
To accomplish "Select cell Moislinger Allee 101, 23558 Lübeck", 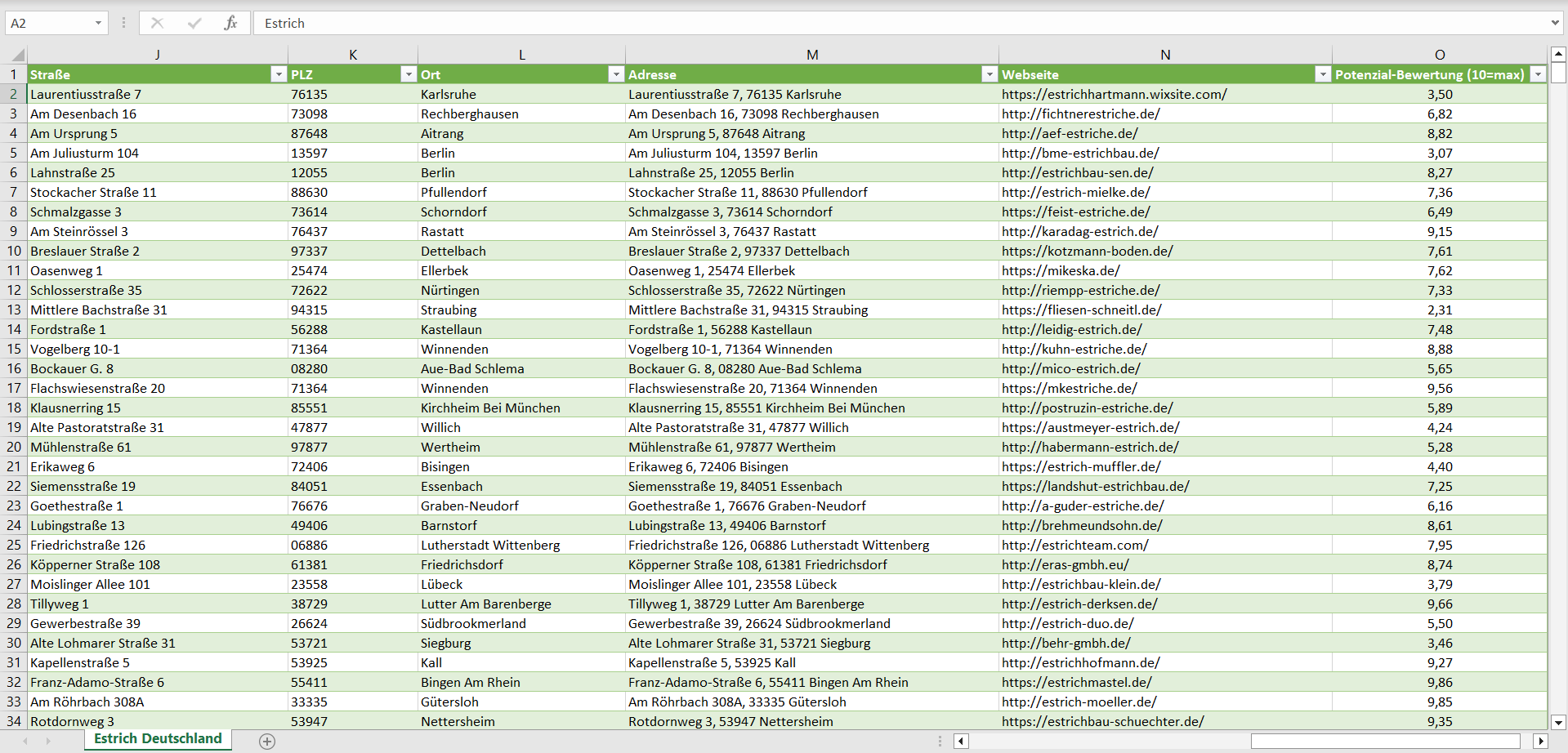I will point(812,584).
